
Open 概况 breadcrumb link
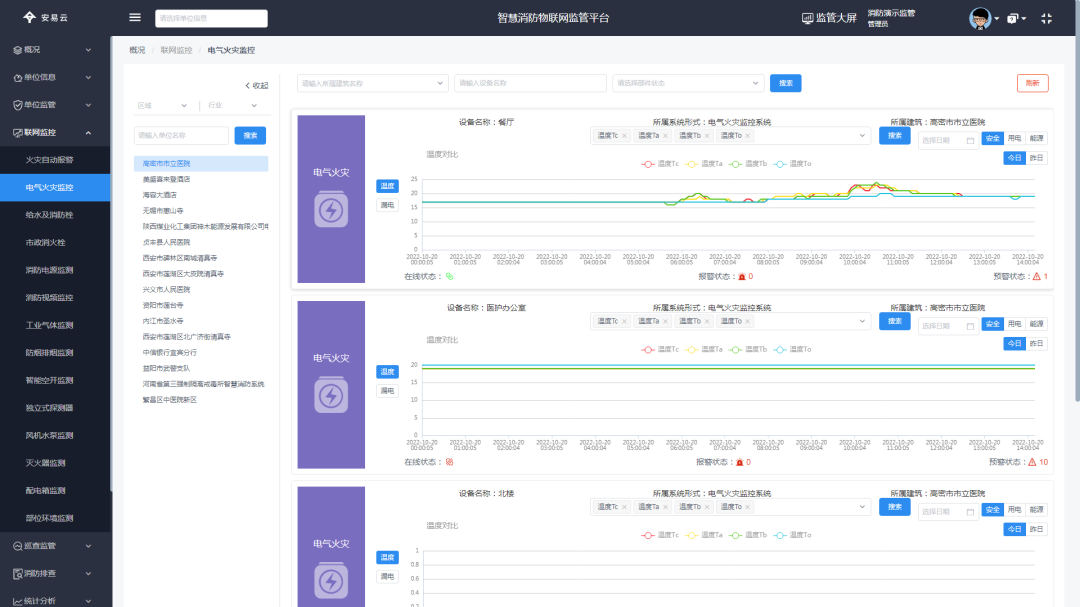click(x=137, y=50)
